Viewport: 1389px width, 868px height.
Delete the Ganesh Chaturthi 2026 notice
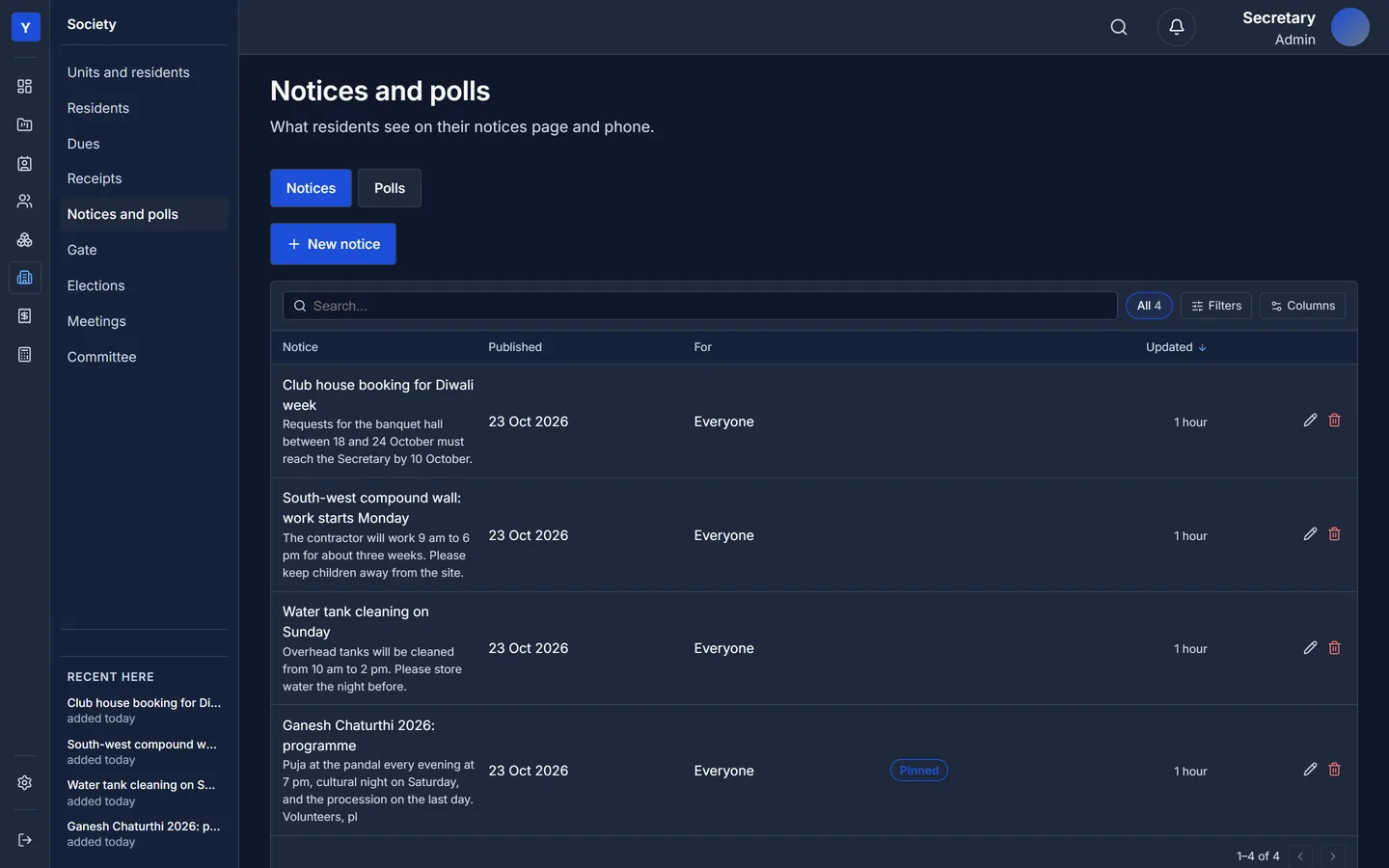tap(1335, 770)
